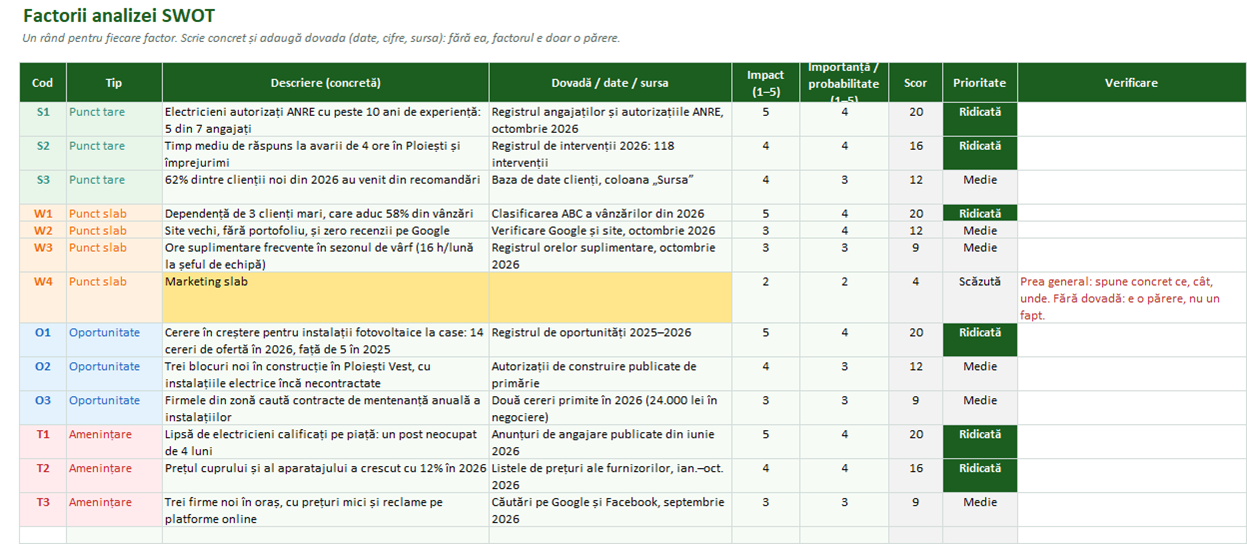Select the 'Factorii analizei SWOT' title
This screenshot has height=544, width=1247.
tap(118, 16)
